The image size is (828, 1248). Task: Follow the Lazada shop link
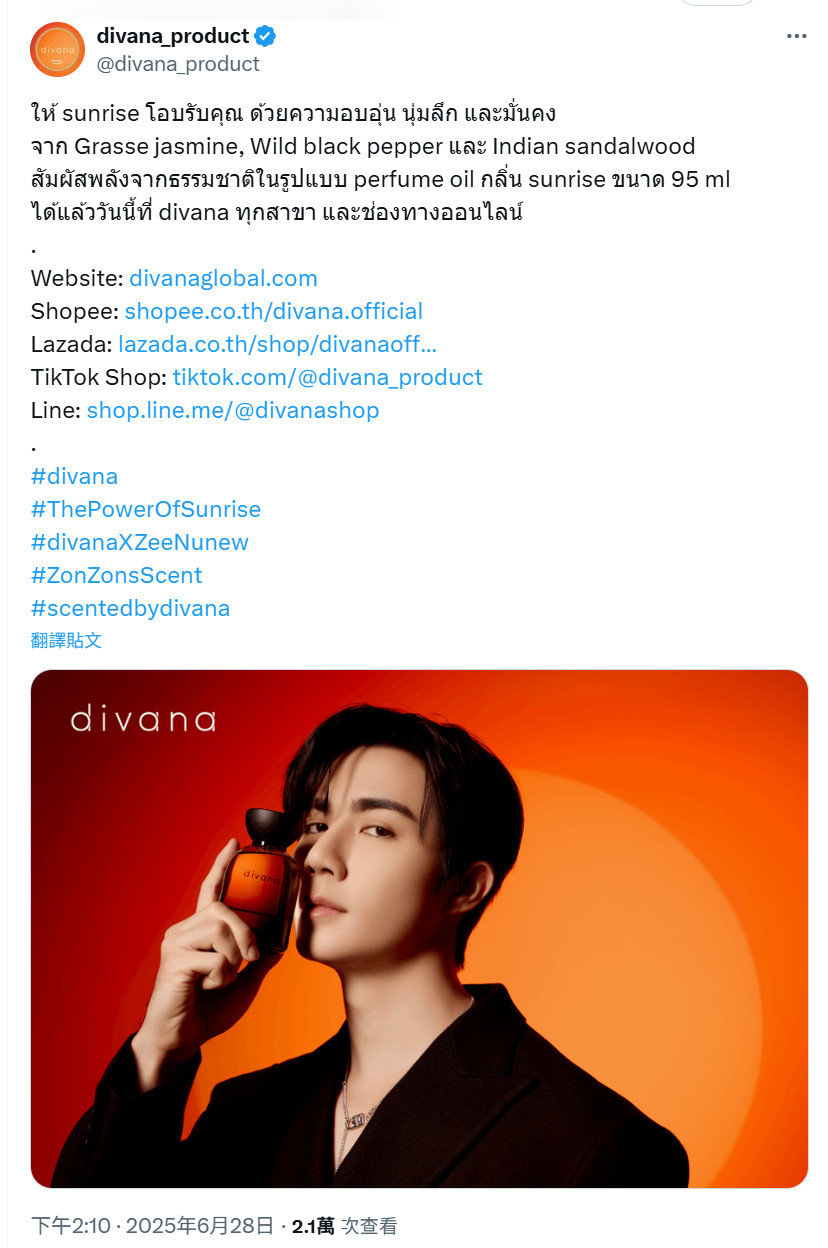coord(277,344)
